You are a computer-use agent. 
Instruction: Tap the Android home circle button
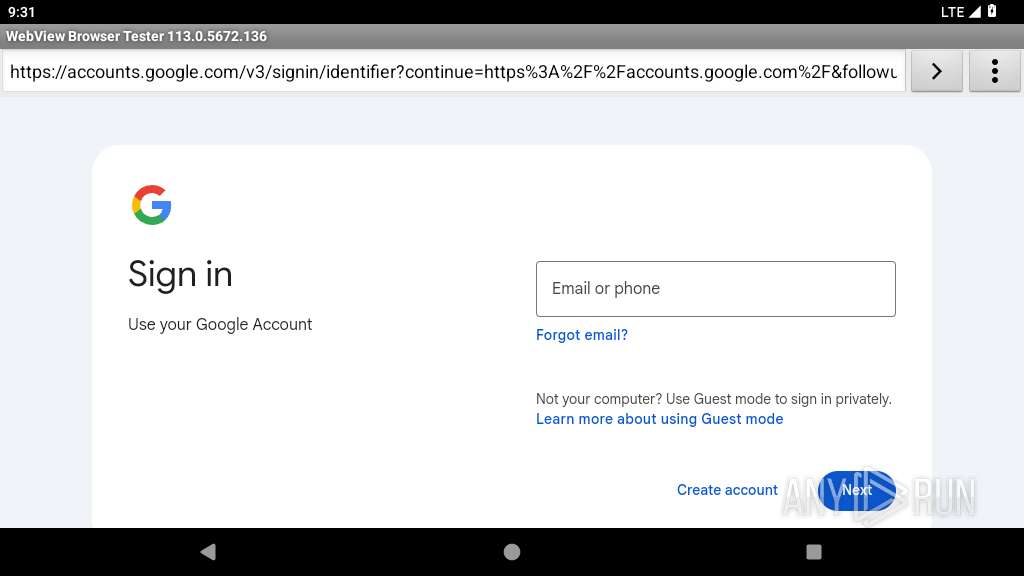(x=512, y=552)
